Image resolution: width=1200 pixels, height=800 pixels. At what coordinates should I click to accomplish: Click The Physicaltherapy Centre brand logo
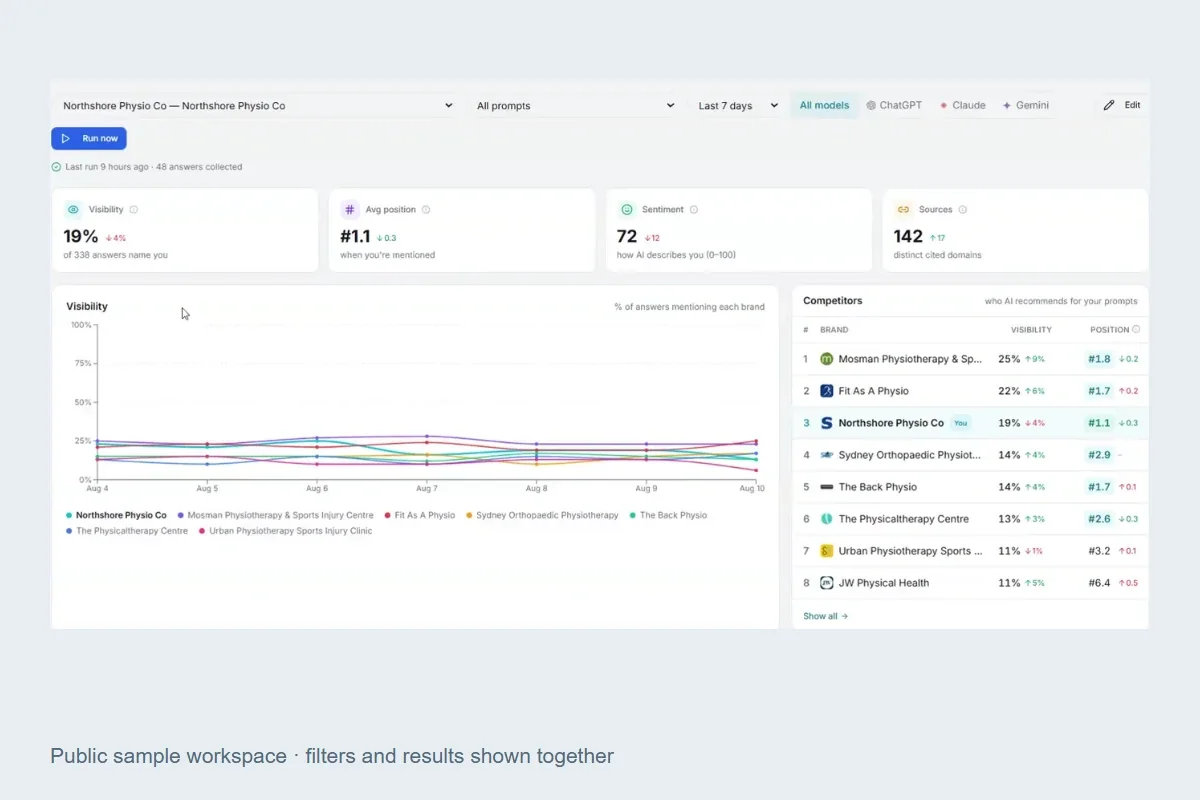(x=827, y=519)
